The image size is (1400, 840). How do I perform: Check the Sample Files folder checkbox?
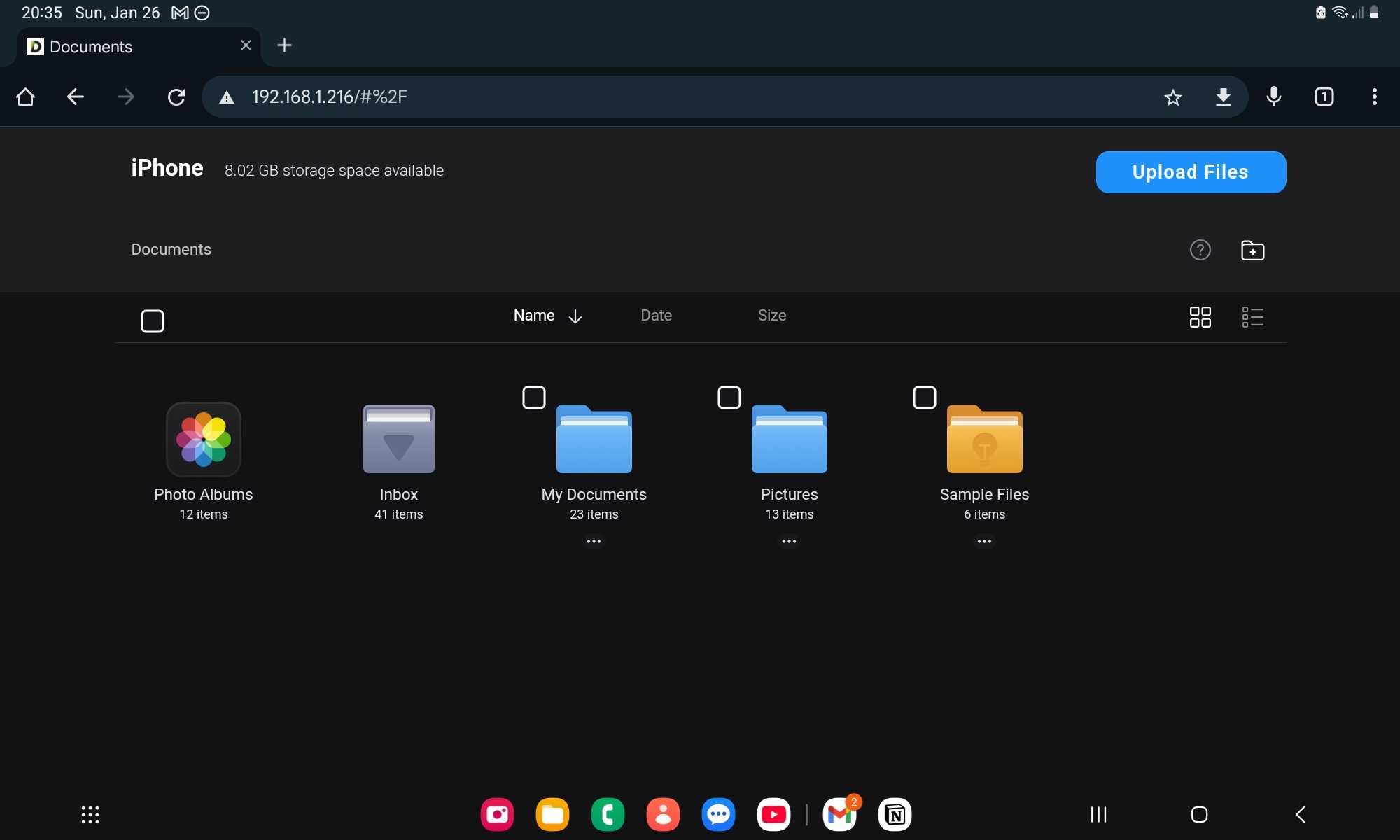(x=924, y=398)
